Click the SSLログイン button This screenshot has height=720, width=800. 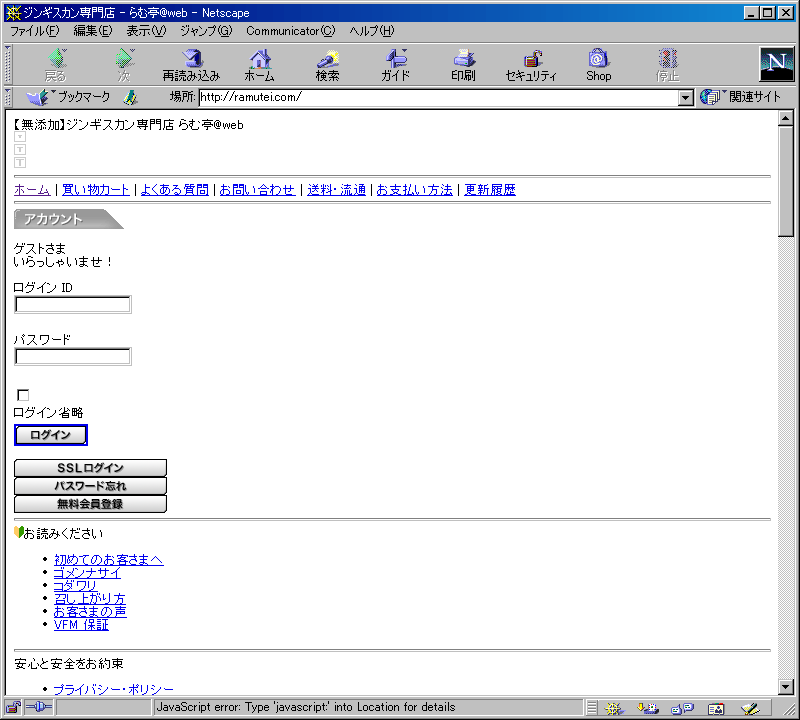(90, 468)
